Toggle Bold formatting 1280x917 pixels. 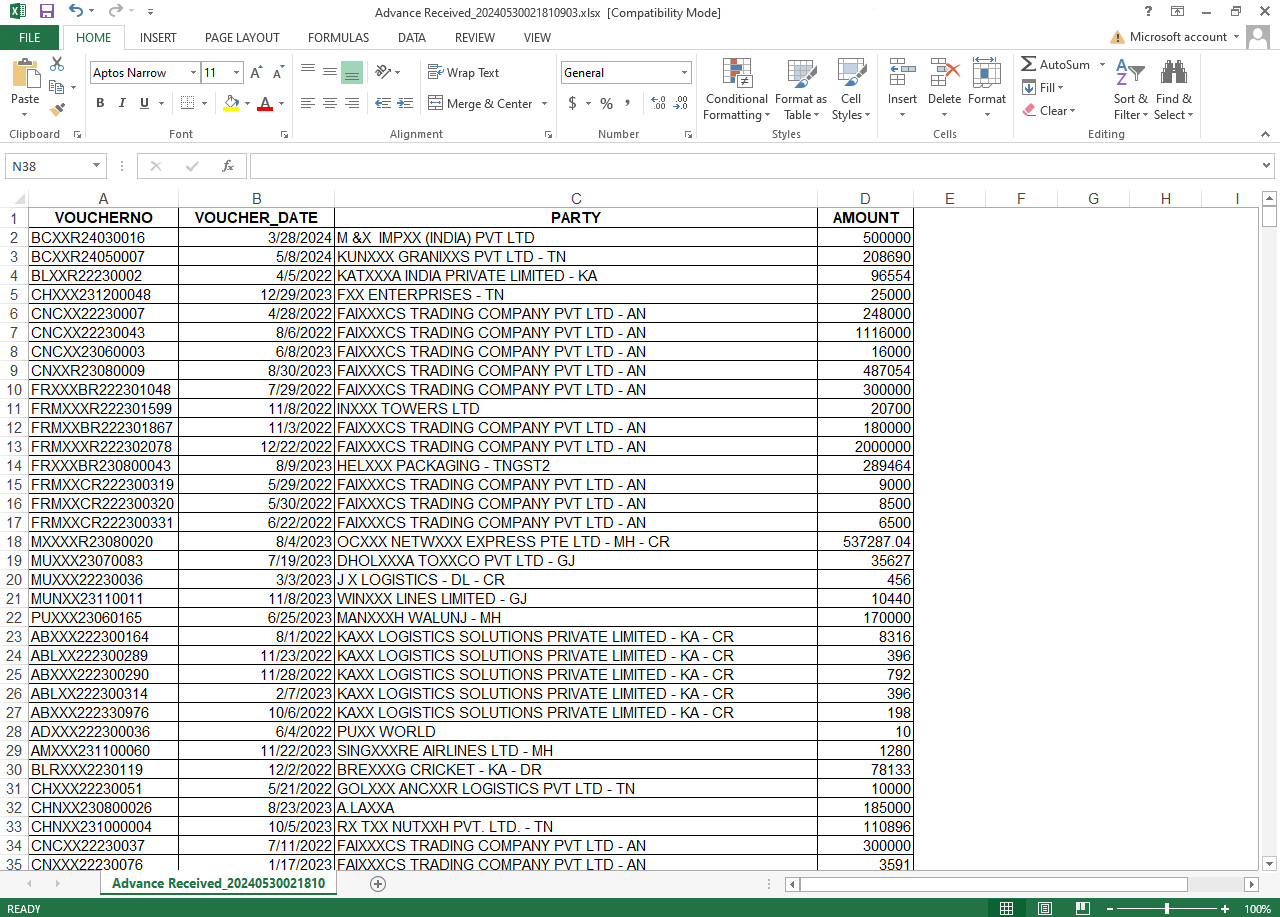[x=100, y=103]
